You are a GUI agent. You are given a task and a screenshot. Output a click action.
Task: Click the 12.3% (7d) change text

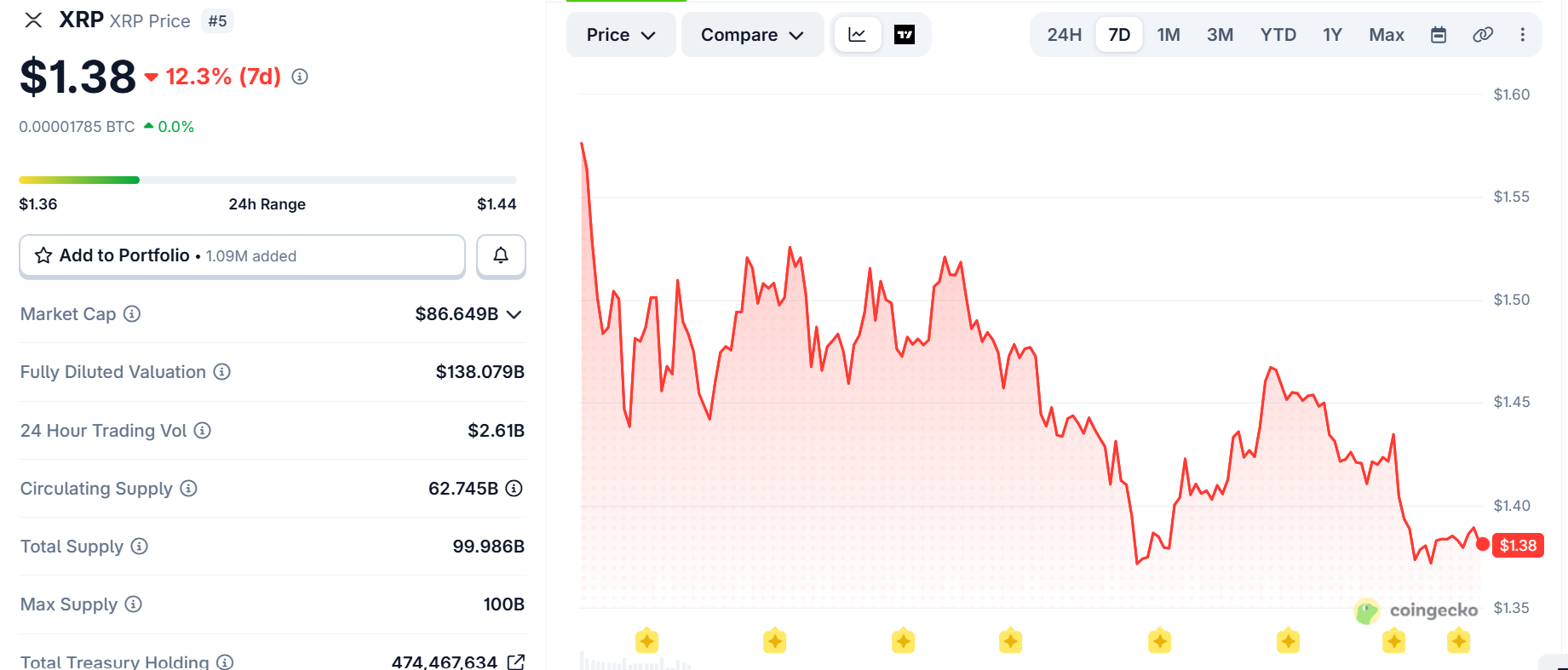(223, 77)
